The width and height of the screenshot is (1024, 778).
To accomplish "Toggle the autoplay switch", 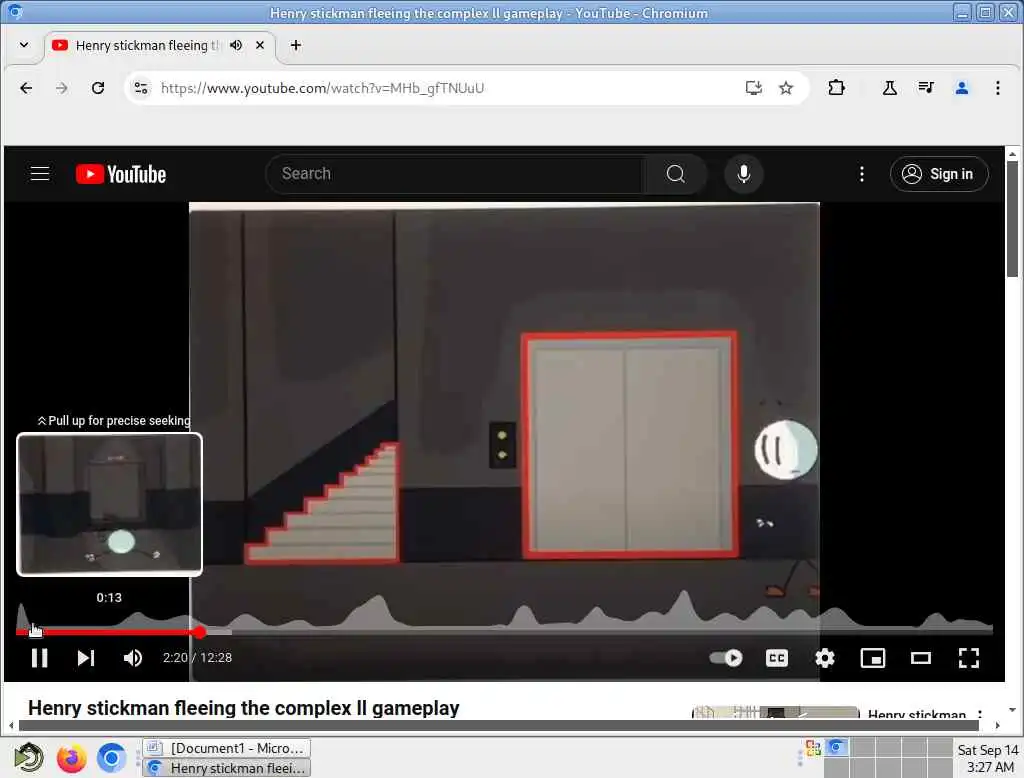I will (726, 658).
